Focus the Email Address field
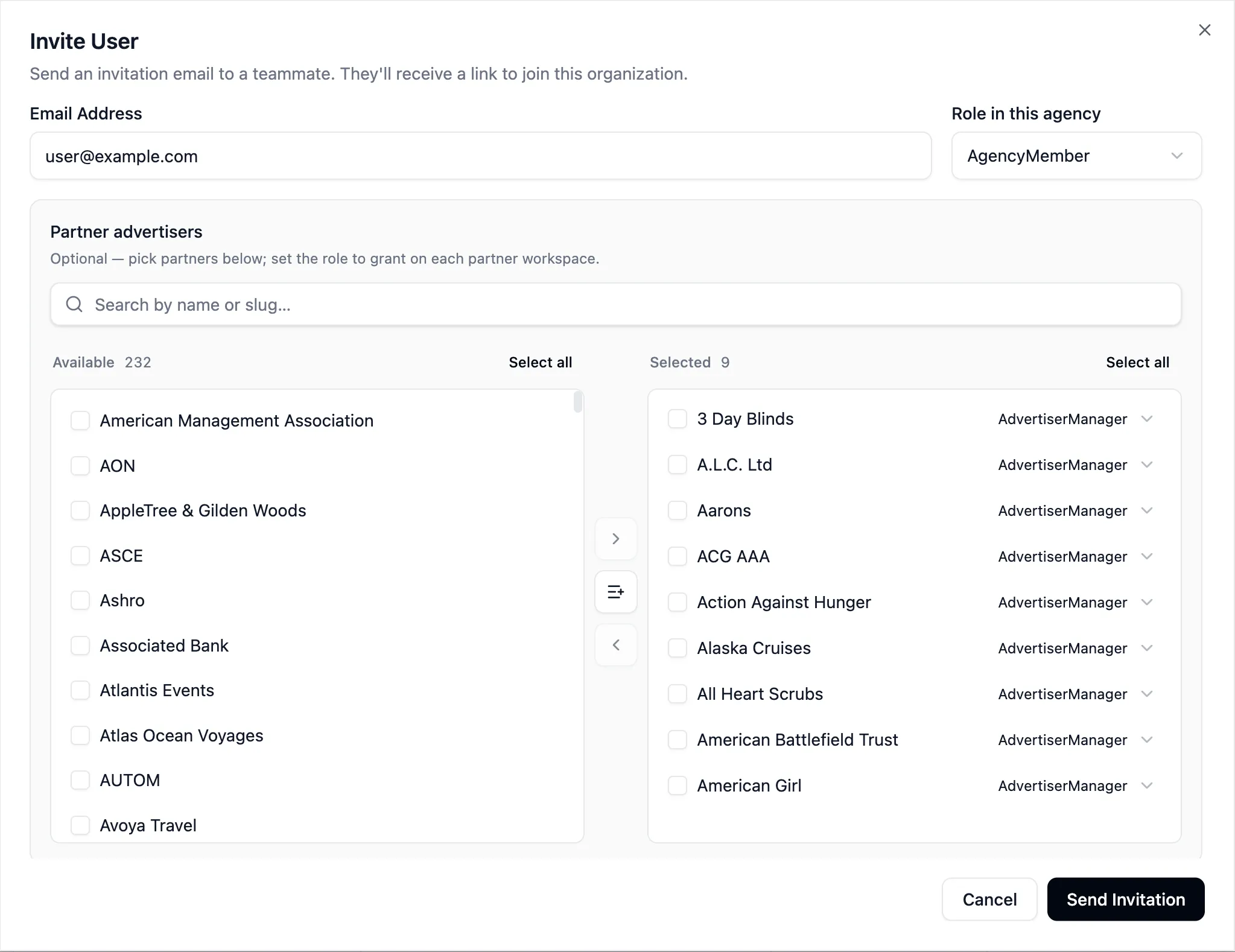The height and width of the screenshot is (952, 1235). pos(481,156)
